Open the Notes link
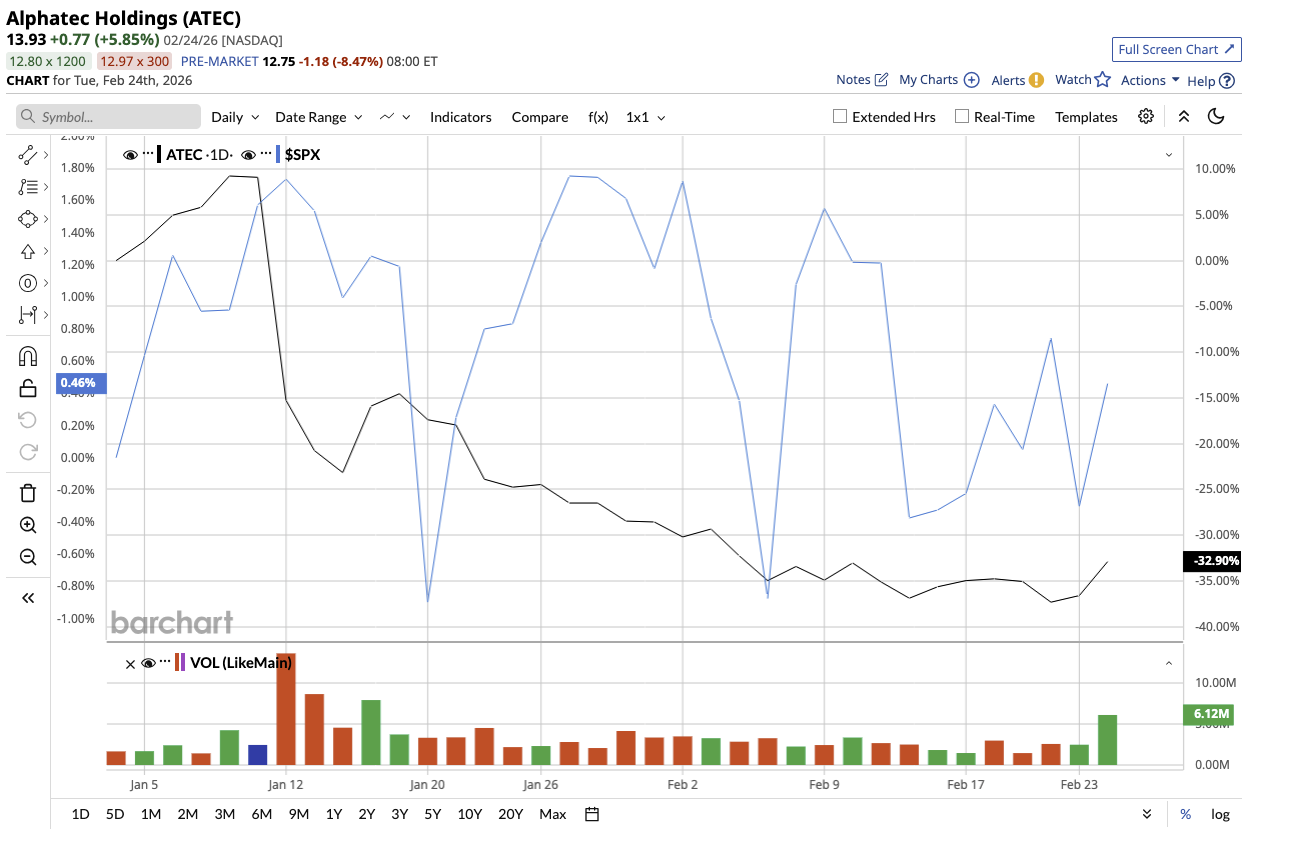Image resolution: width=1296 pixels, height=858 pixels. 862,80
